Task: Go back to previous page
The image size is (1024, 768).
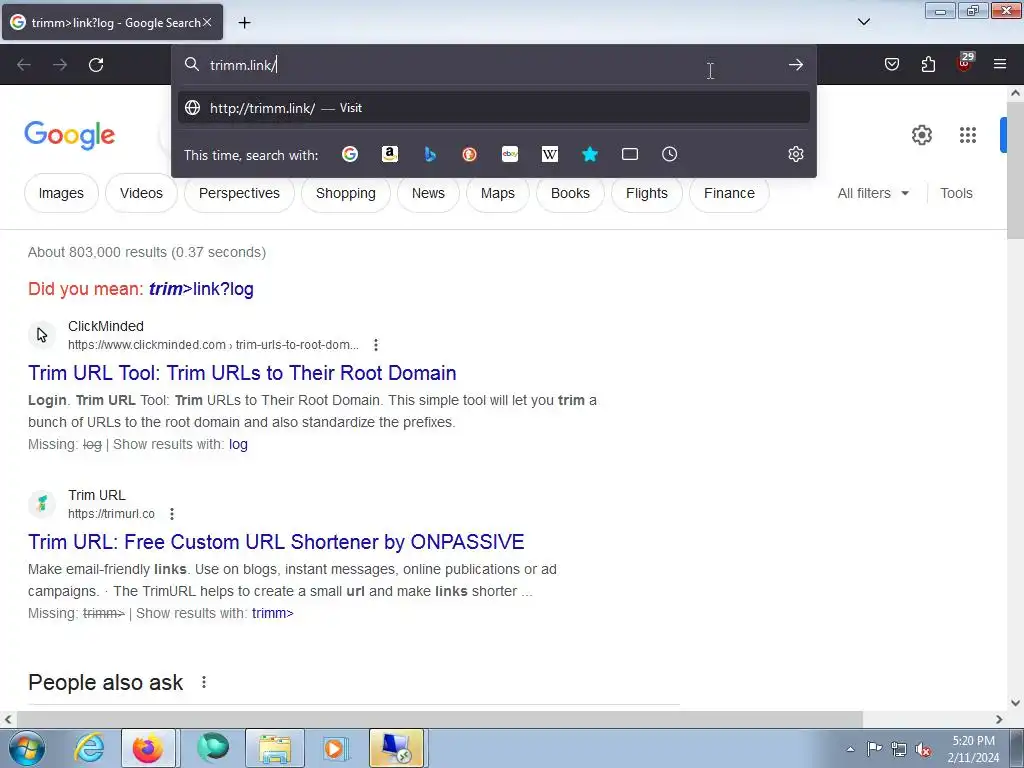Action: pos(24,65)
